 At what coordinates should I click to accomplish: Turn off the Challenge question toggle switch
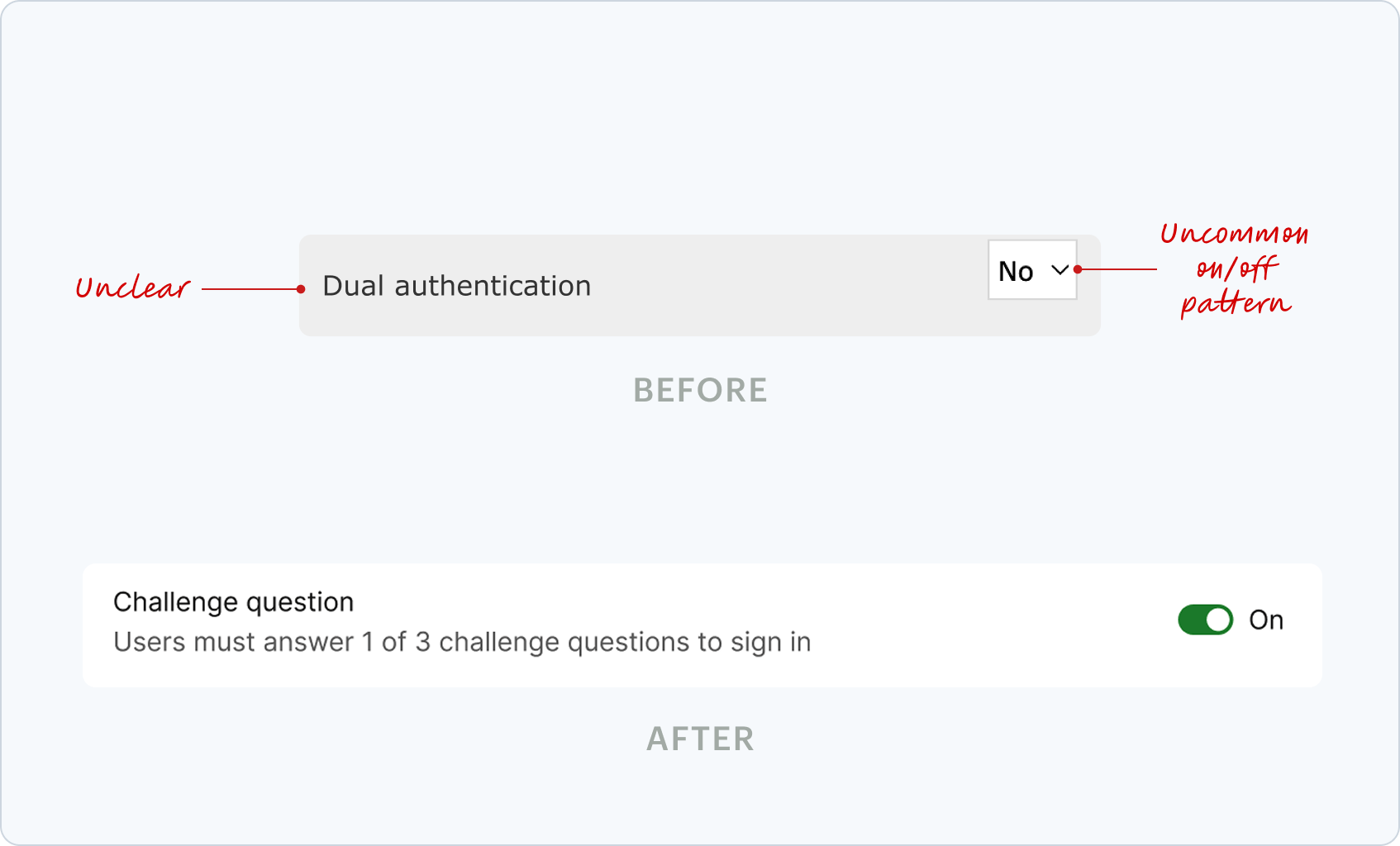[x=1205, y=620]
